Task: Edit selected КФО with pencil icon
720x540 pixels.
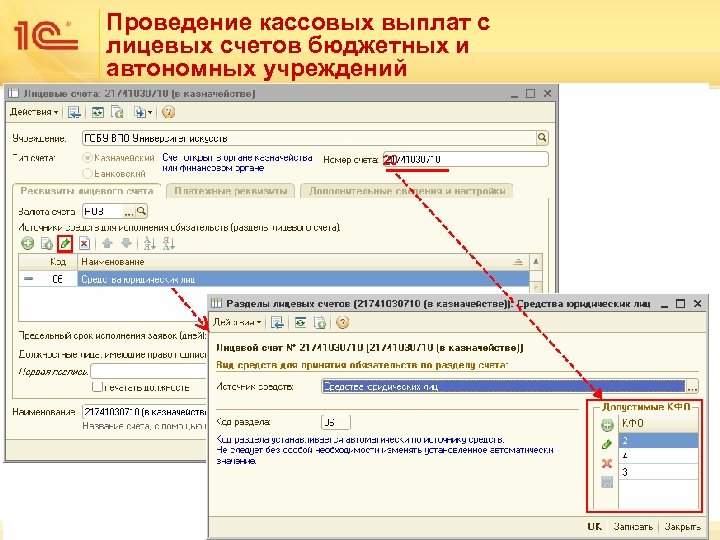Action: (607, 444)
